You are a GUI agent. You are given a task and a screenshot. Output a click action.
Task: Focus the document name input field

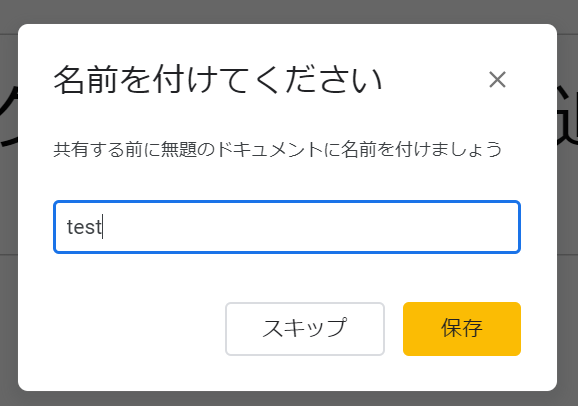coord(287,227)
